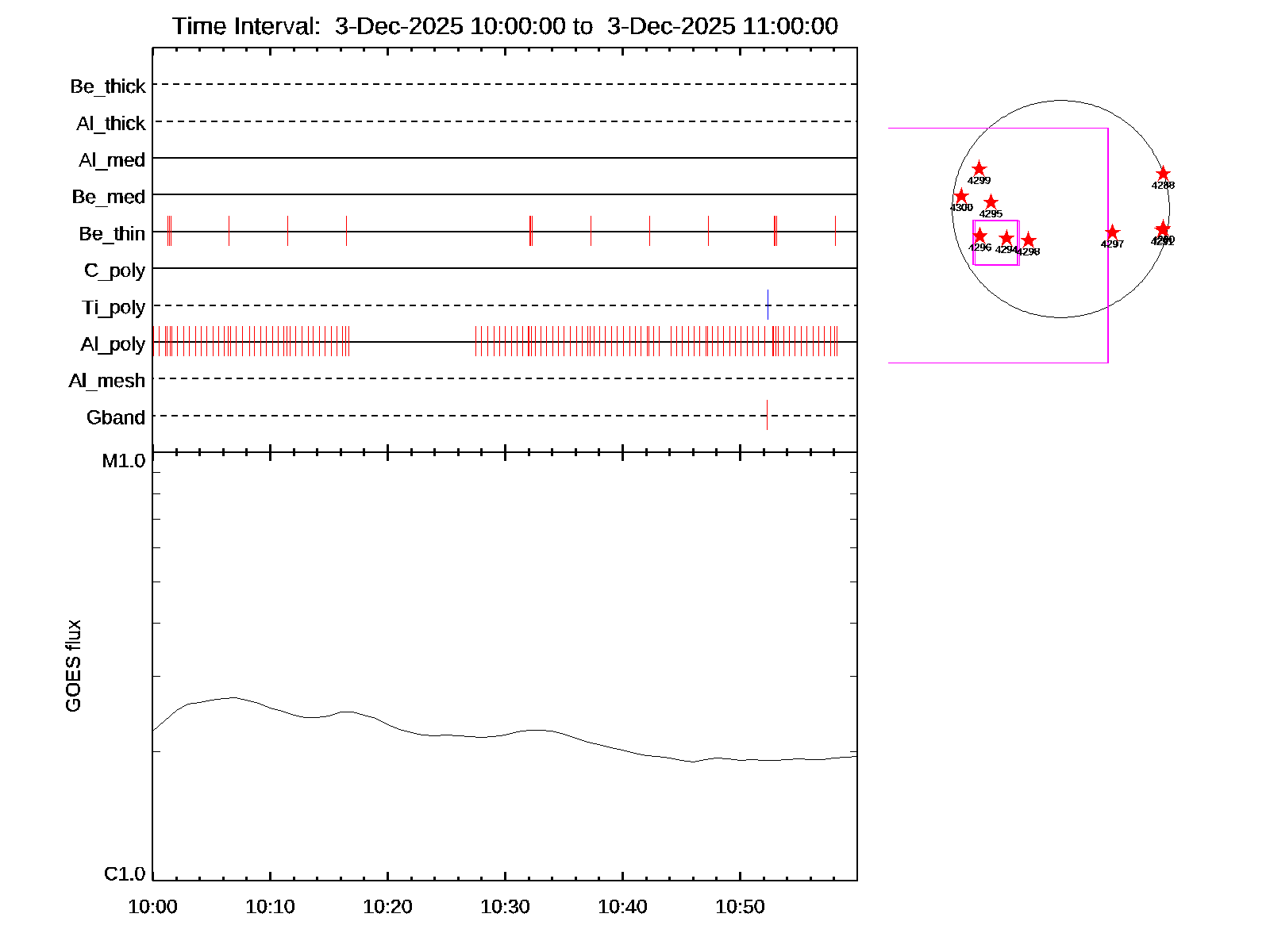Screen dimensions: 1270x952
Task: Click active region 4298 star marker
Action: tap(1029, 240)
